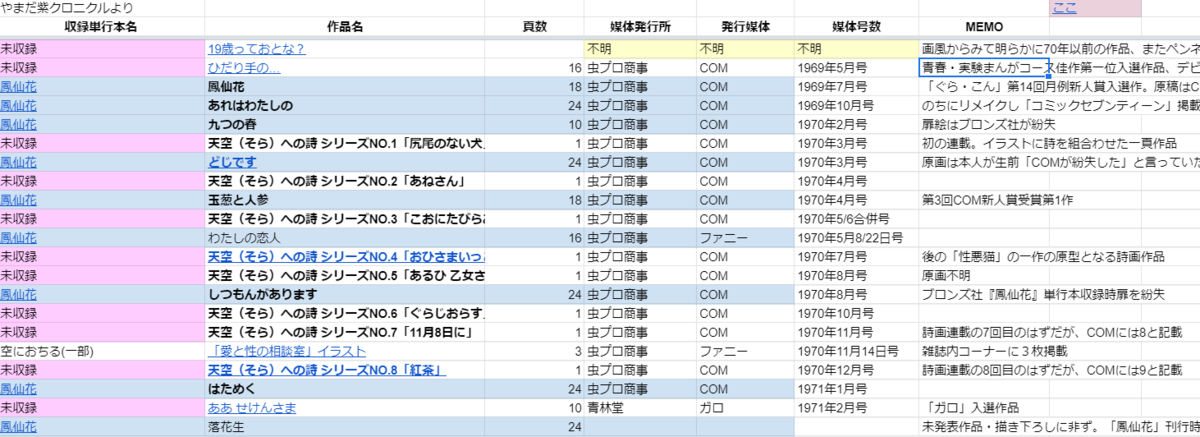Select the '1971年2月号' issue cell
1200x437 pixels.
pyautogui.click(x=856, y=408)
